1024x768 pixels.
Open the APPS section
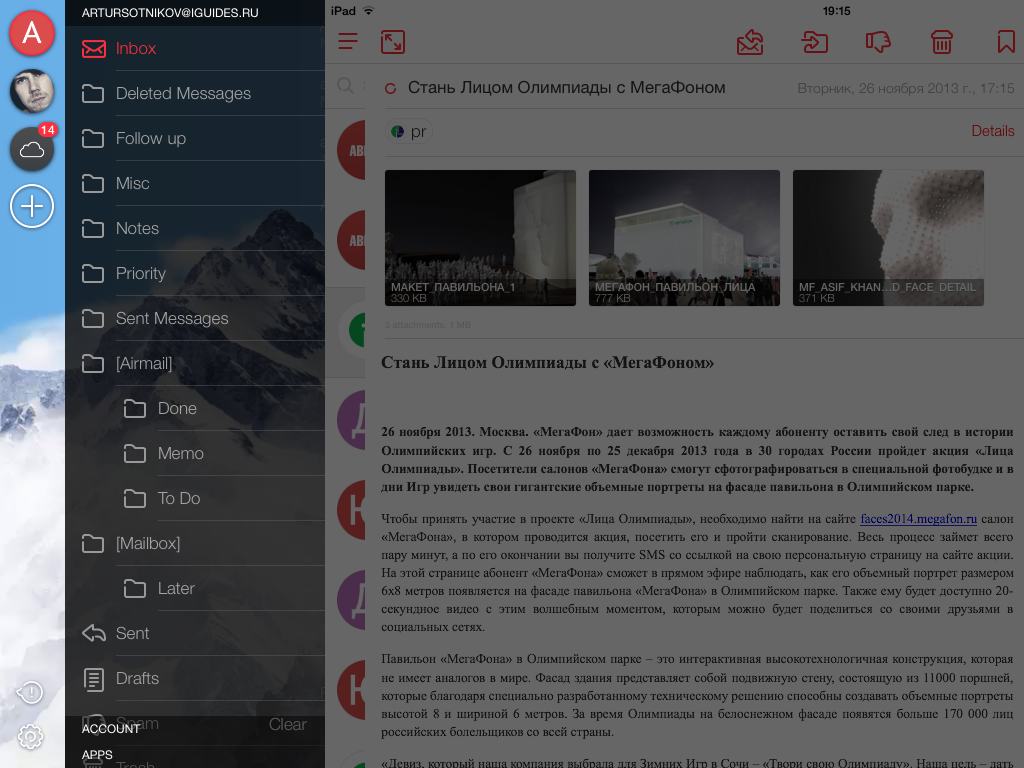[x=97, y=755]
